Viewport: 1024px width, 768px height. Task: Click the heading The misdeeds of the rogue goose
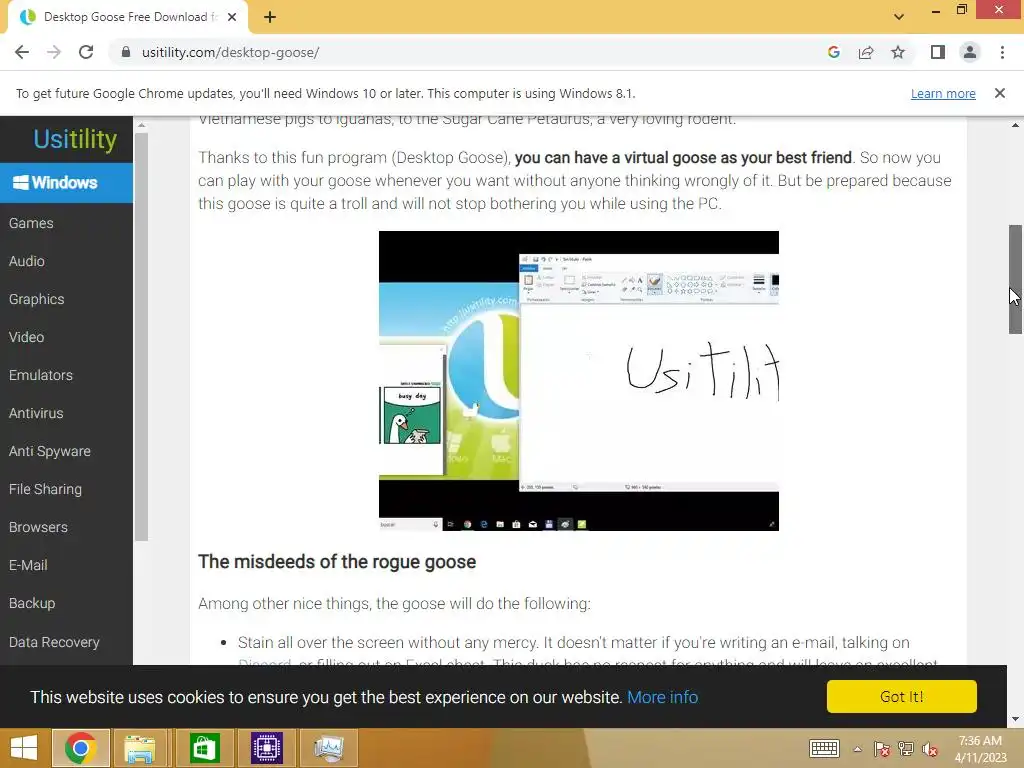pos(337,562)
